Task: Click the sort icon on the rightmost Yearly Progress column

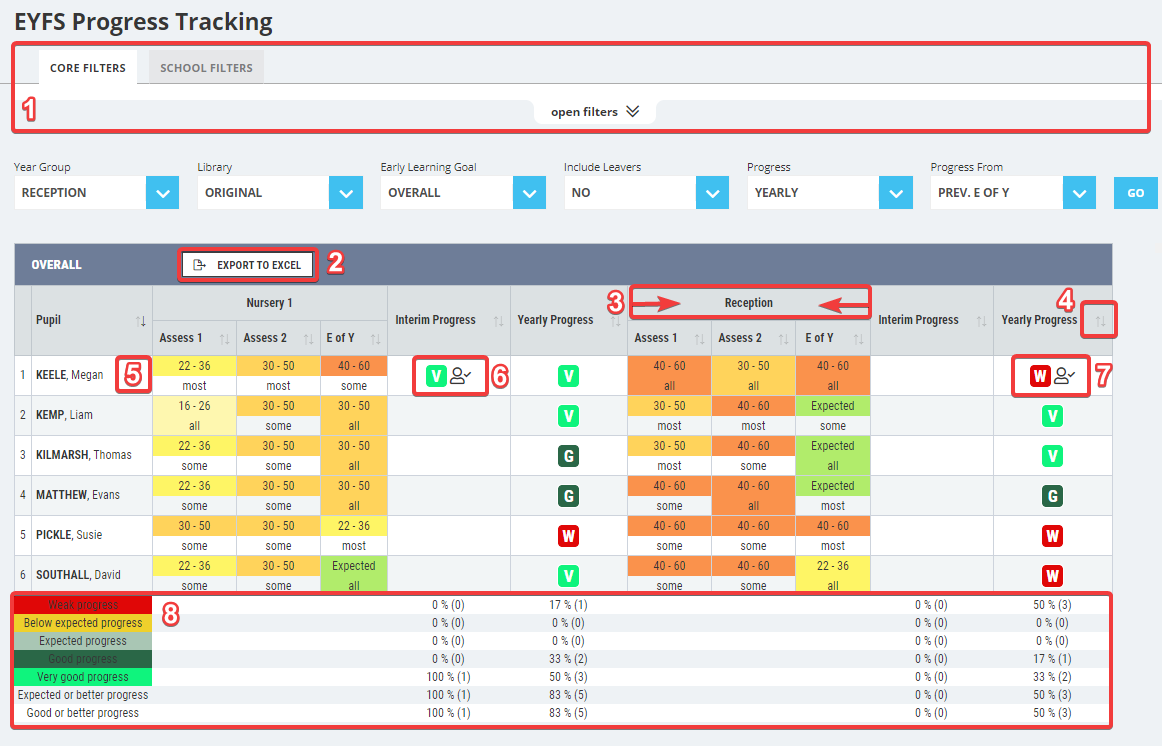Action: click(x=1098, y=320)
